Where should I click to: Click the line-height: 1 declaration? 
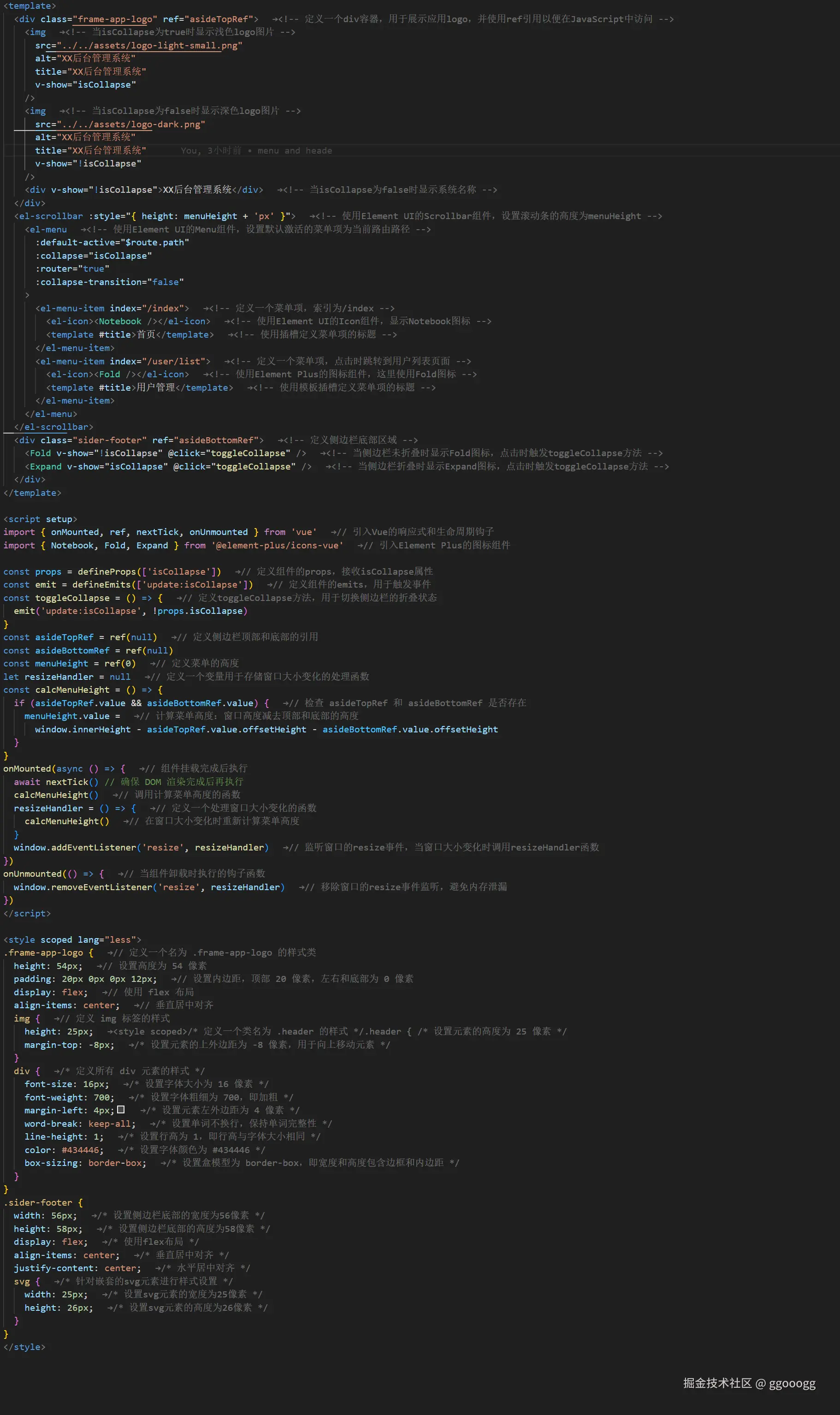pyautogui.click(x=64, y=1137)
